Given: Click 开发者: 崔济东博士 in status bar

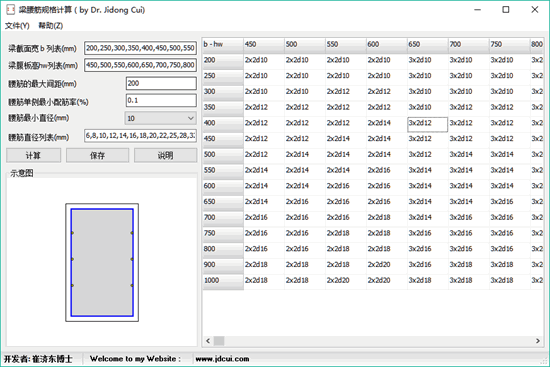Looking at the screenshot, I should coord(38,359).
